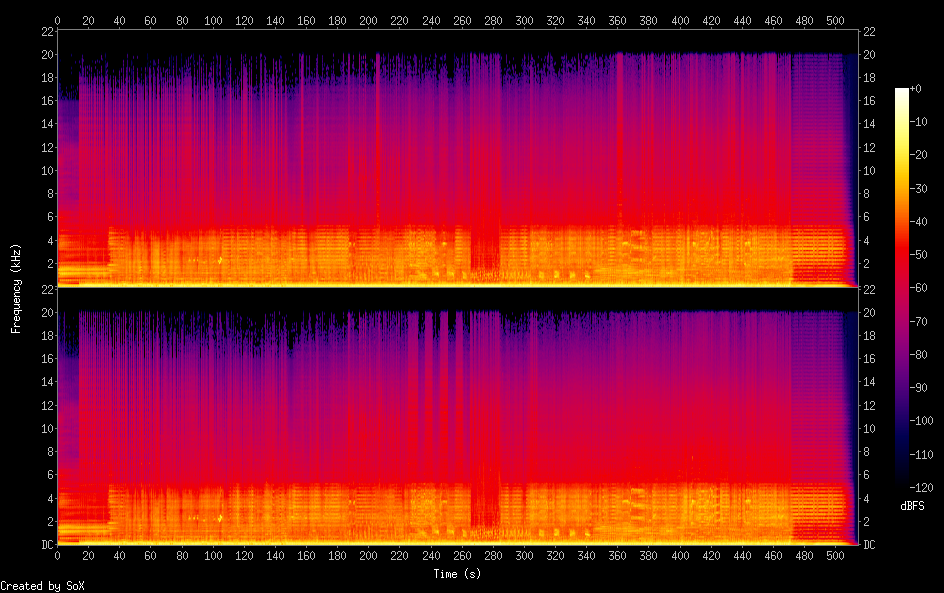
Task: Select the "+0" label on the color scale
Action: pyautogui.click(x=916, y=88)
